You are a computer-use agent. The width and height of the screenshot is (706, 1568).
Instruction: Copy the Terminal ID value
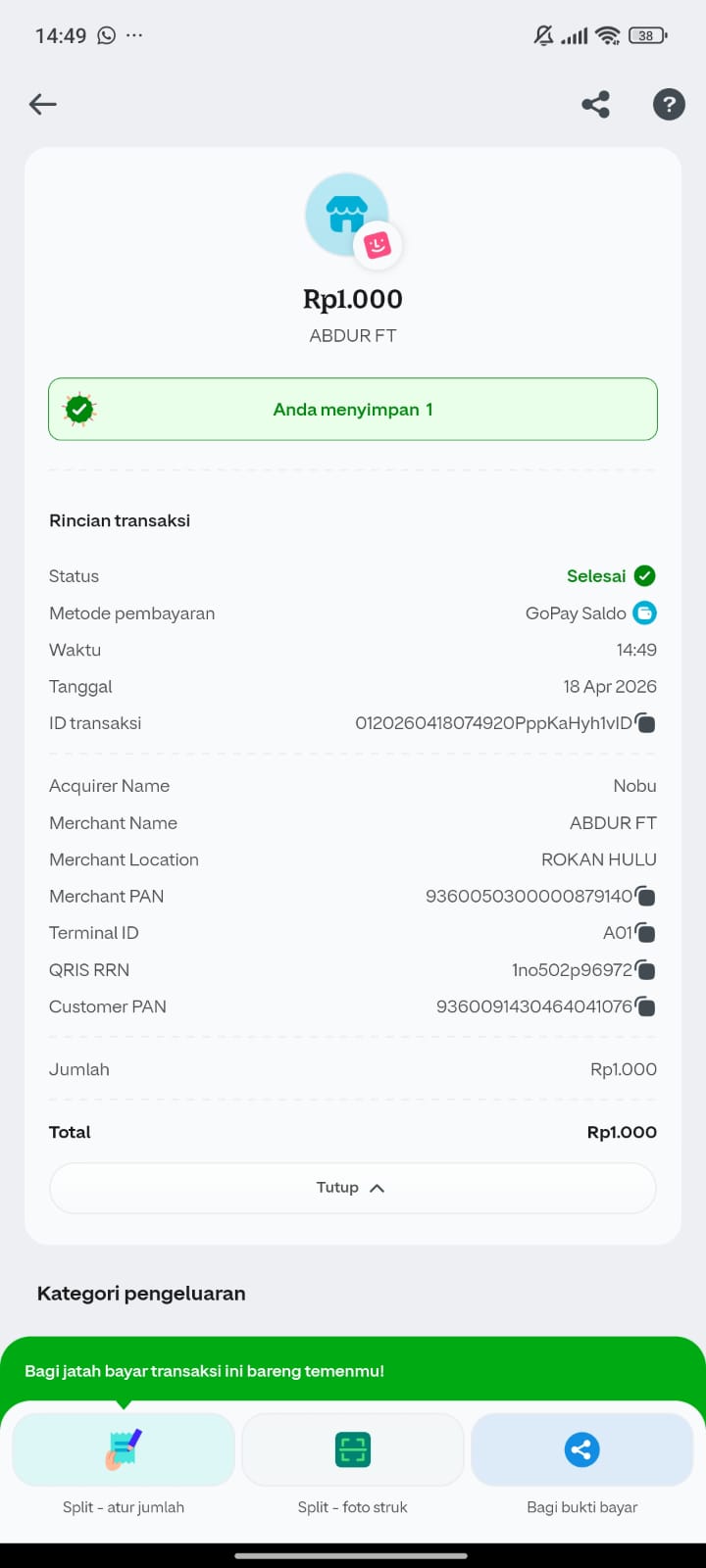point(645,933)
